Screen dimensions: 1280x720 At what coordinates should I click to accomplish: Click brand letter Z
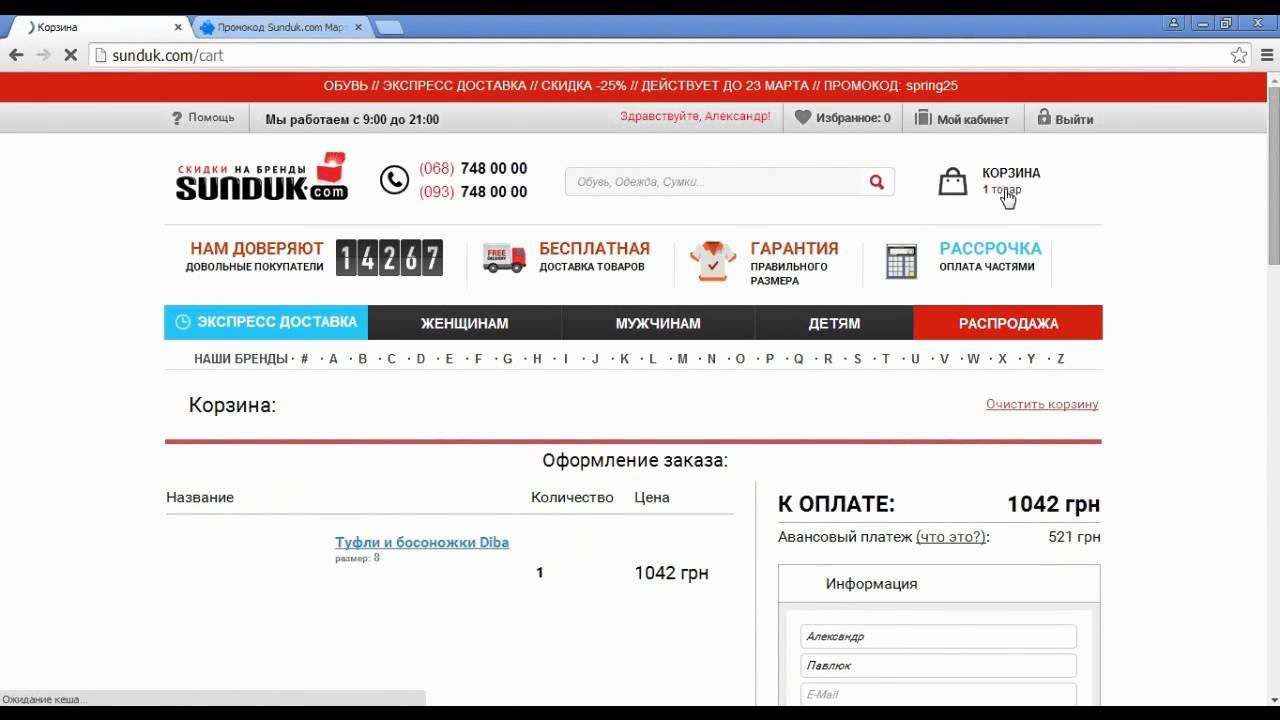tap(1061, 359)
